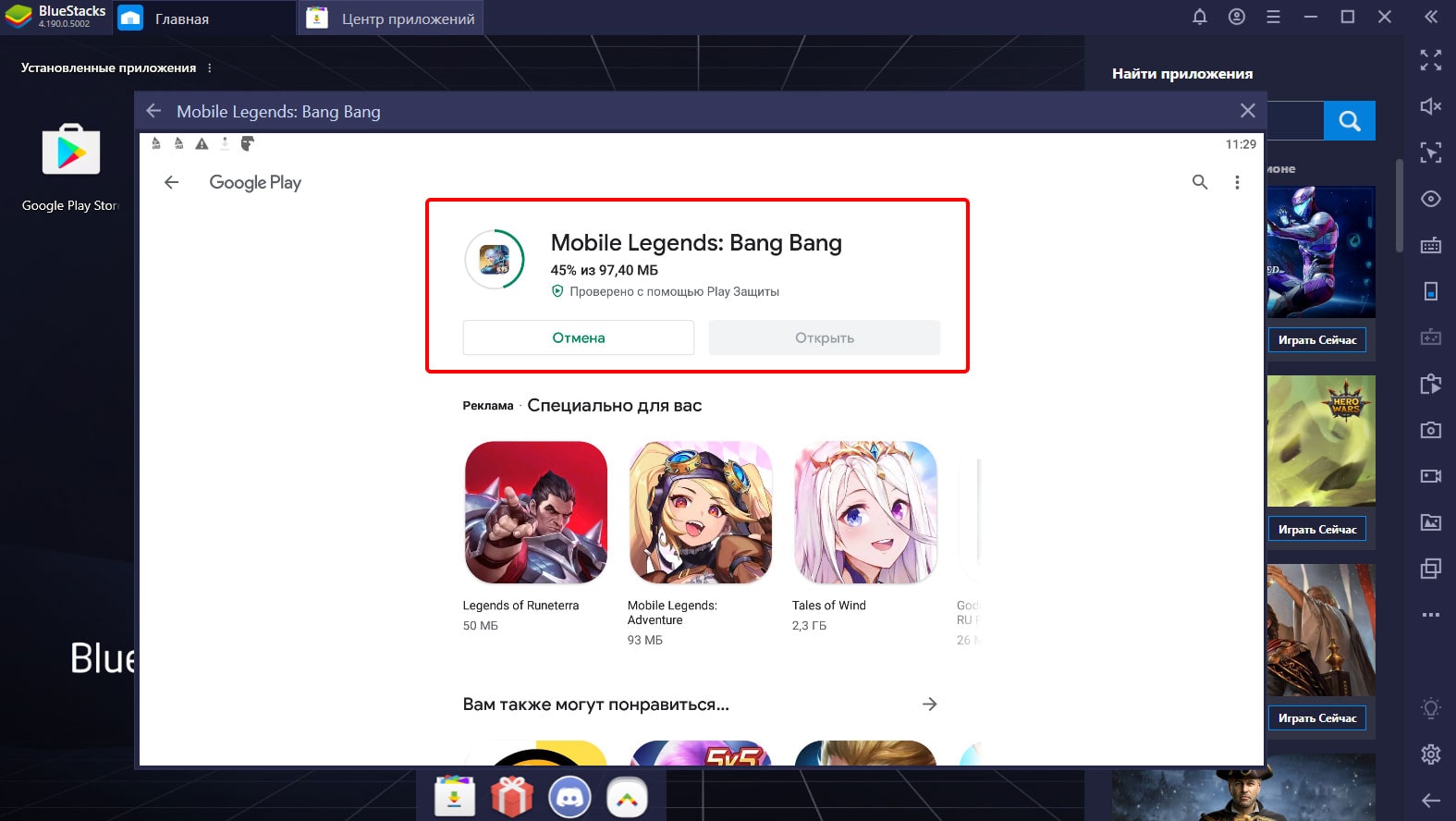
Task: Open Discord from the bottom dock
Action: point(569,797)
